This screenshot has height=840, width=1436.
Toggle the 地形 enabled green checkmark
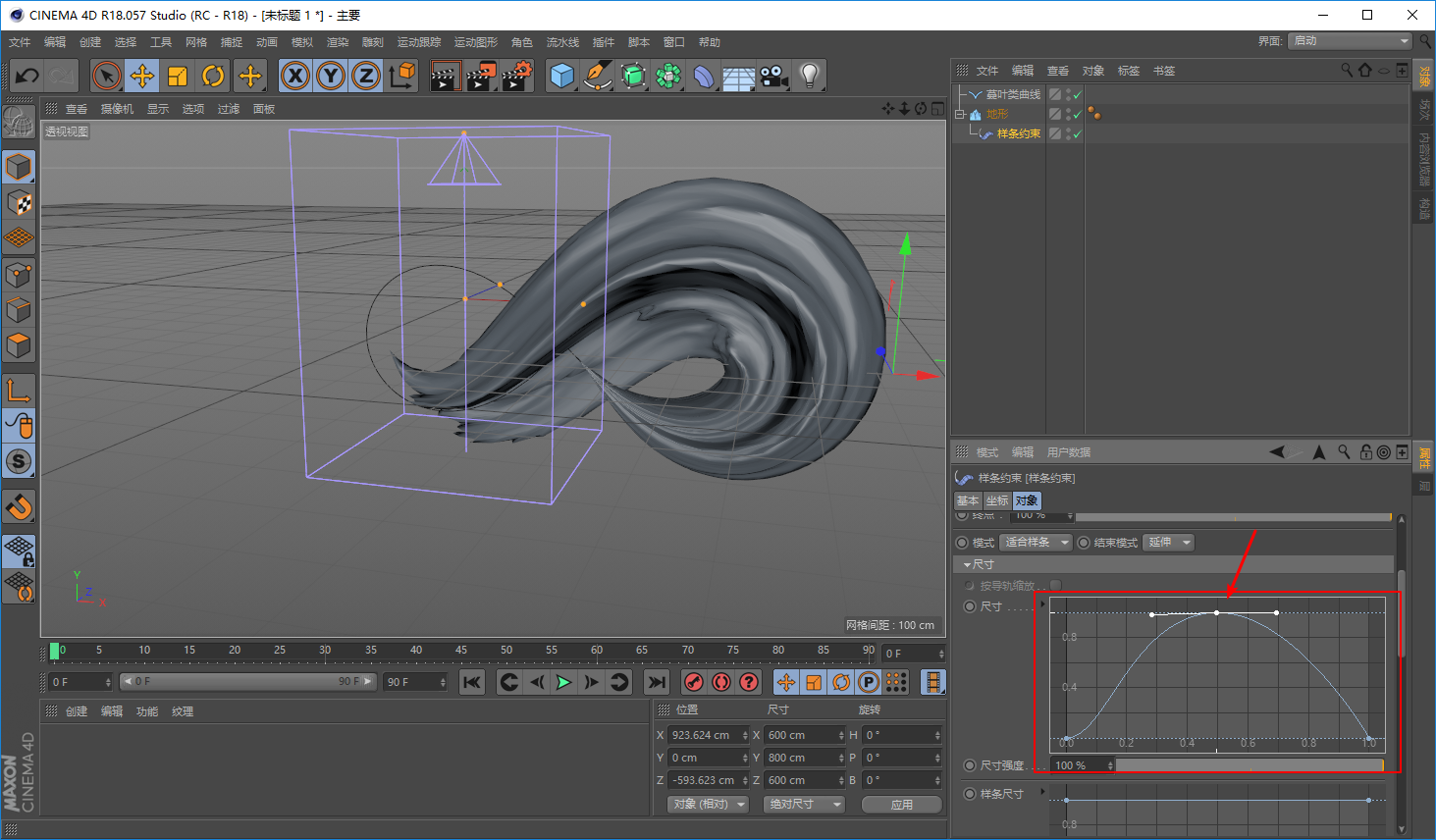tap(1077, 114)
